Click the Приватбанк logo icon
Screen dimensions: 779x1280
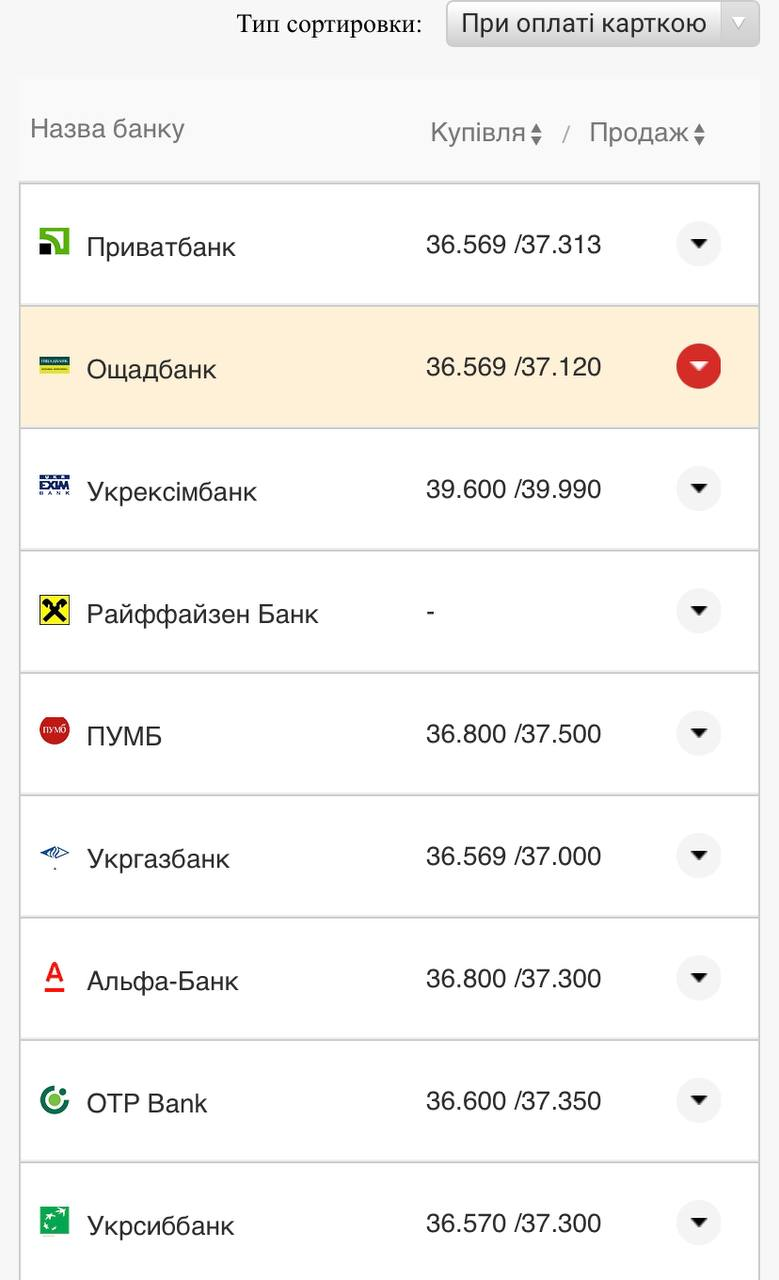54,242
